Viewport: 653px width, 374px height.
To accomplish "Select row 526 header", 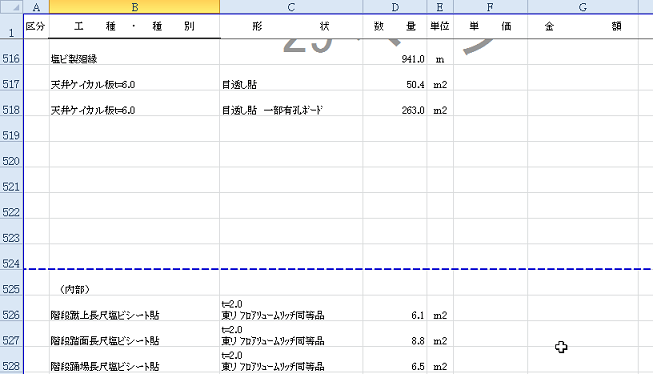I will 11,308.
